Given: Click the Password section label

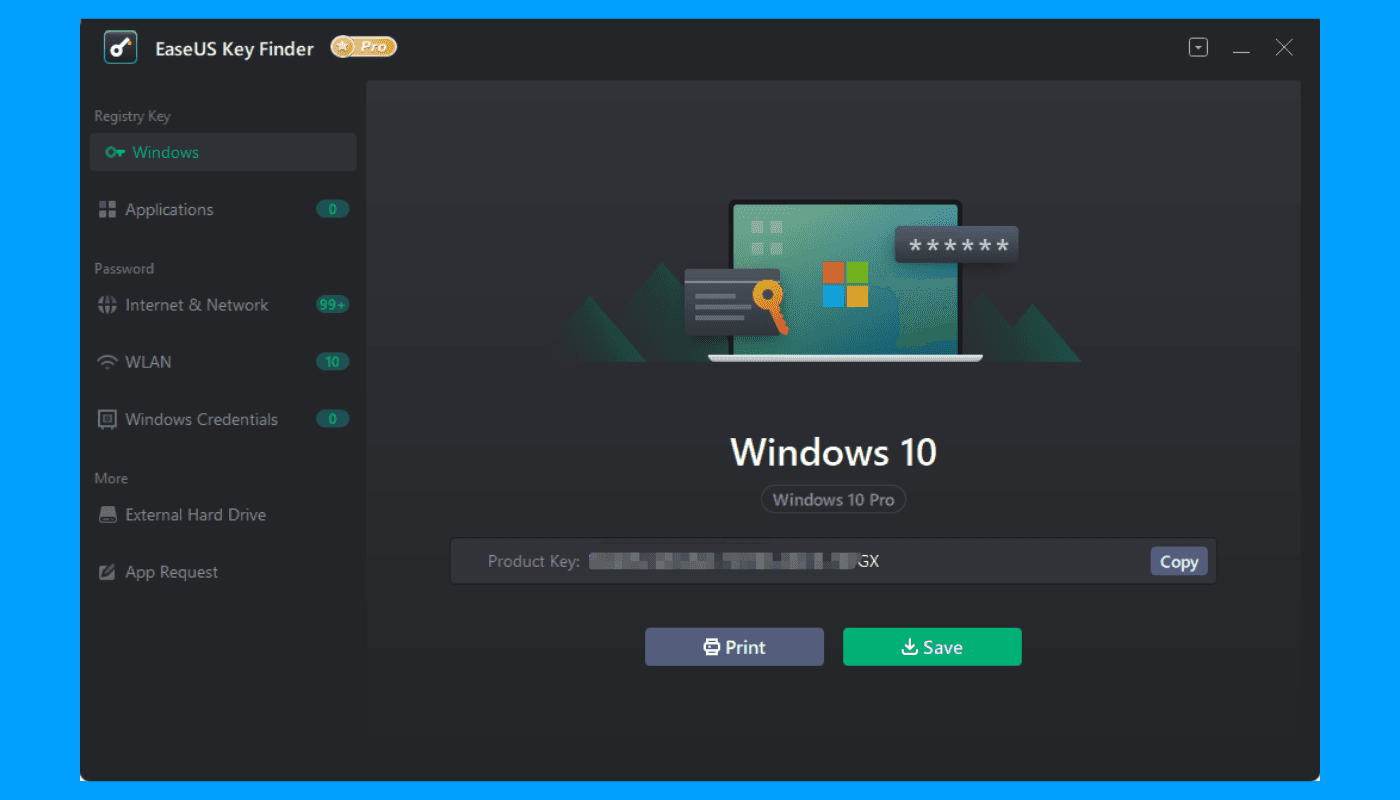Looking at the screenshot, I should (124, 268).
